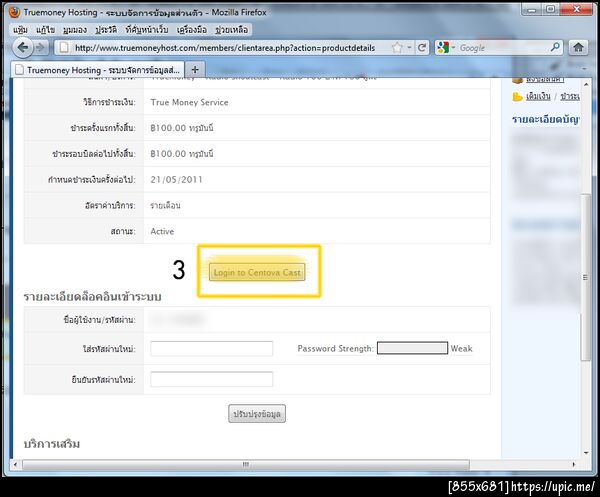The image size is (600, 497).
Task: Click the new password input field
Action: [212, 349]
